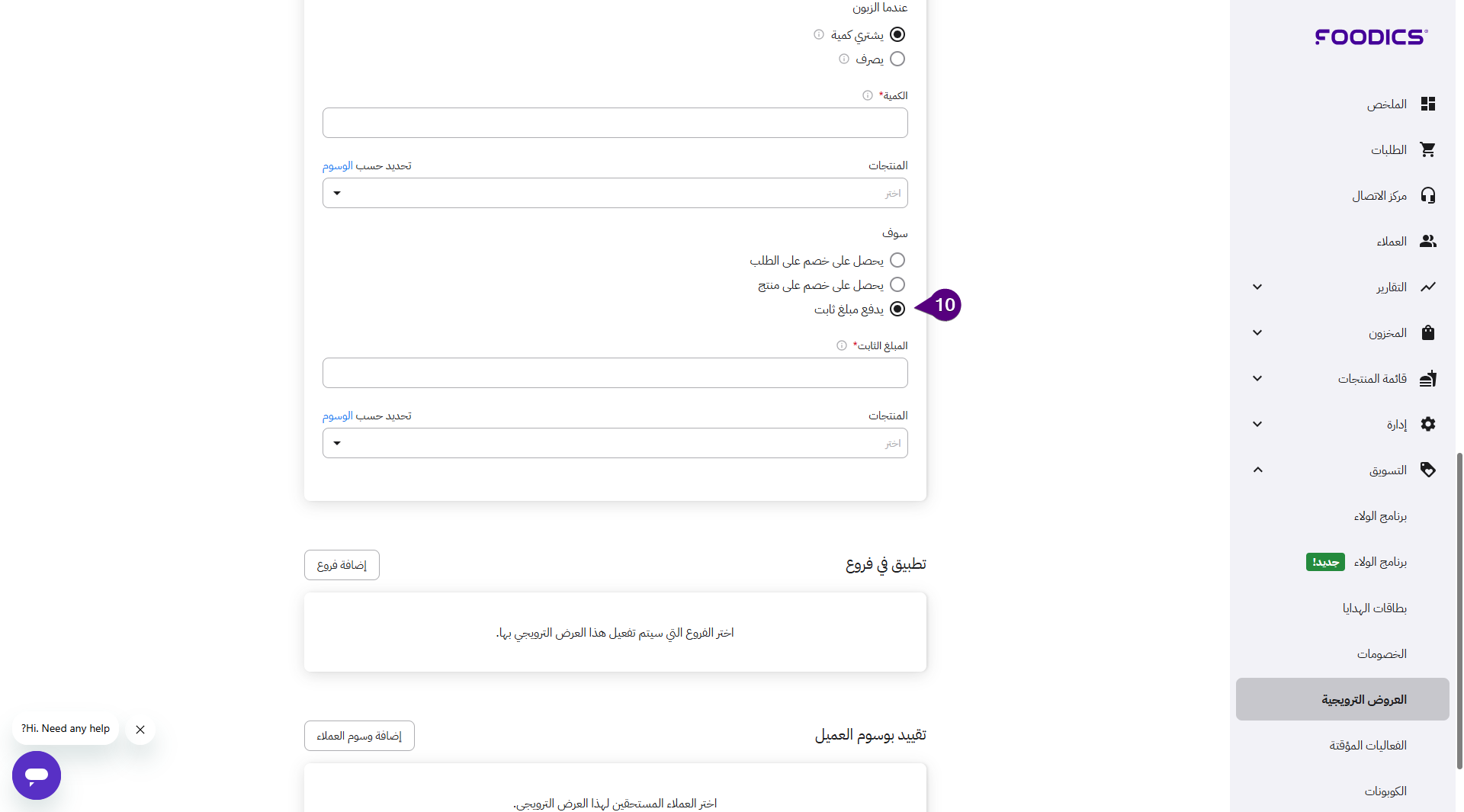The width and height of the screenshot is (1464, 812).
Task: Open the الخصومات menu item
Action: [x=1381, y=653]
